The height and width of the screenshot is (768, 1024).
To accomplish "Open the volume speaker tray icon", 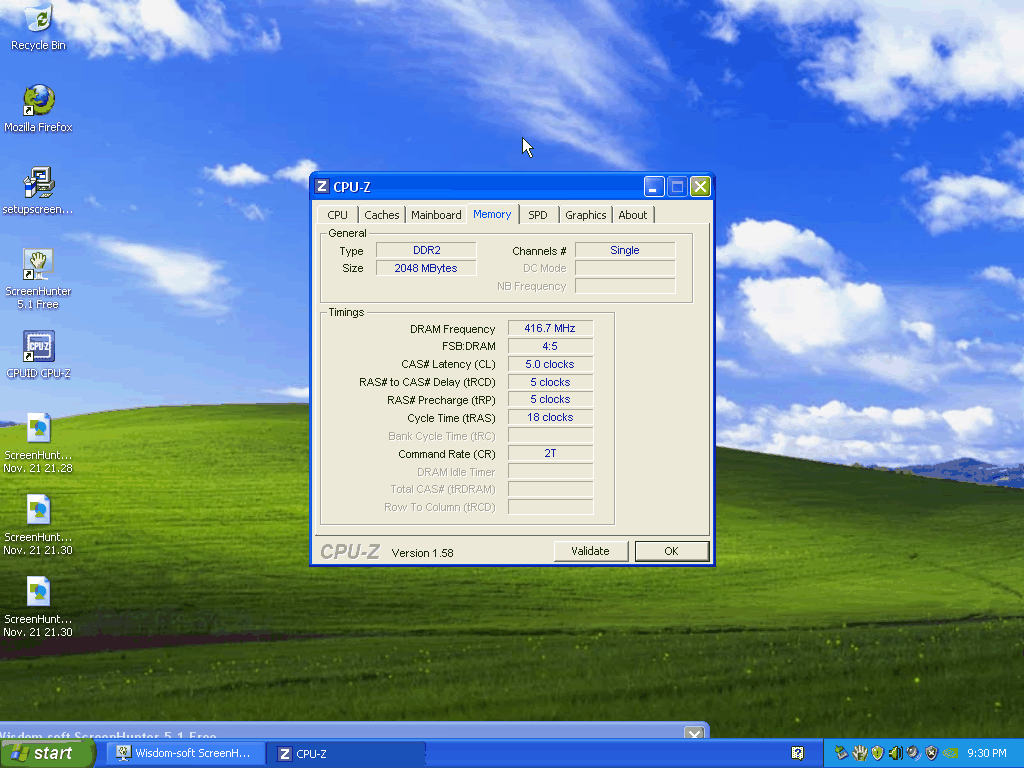I will coord(895,753).
